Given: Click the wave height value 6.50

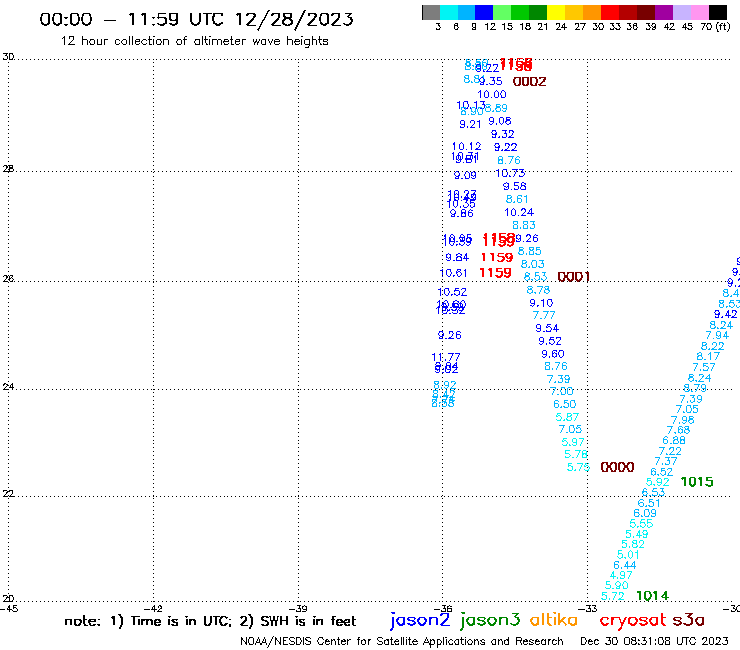Looking at the screenshot, I should (565, 405).
